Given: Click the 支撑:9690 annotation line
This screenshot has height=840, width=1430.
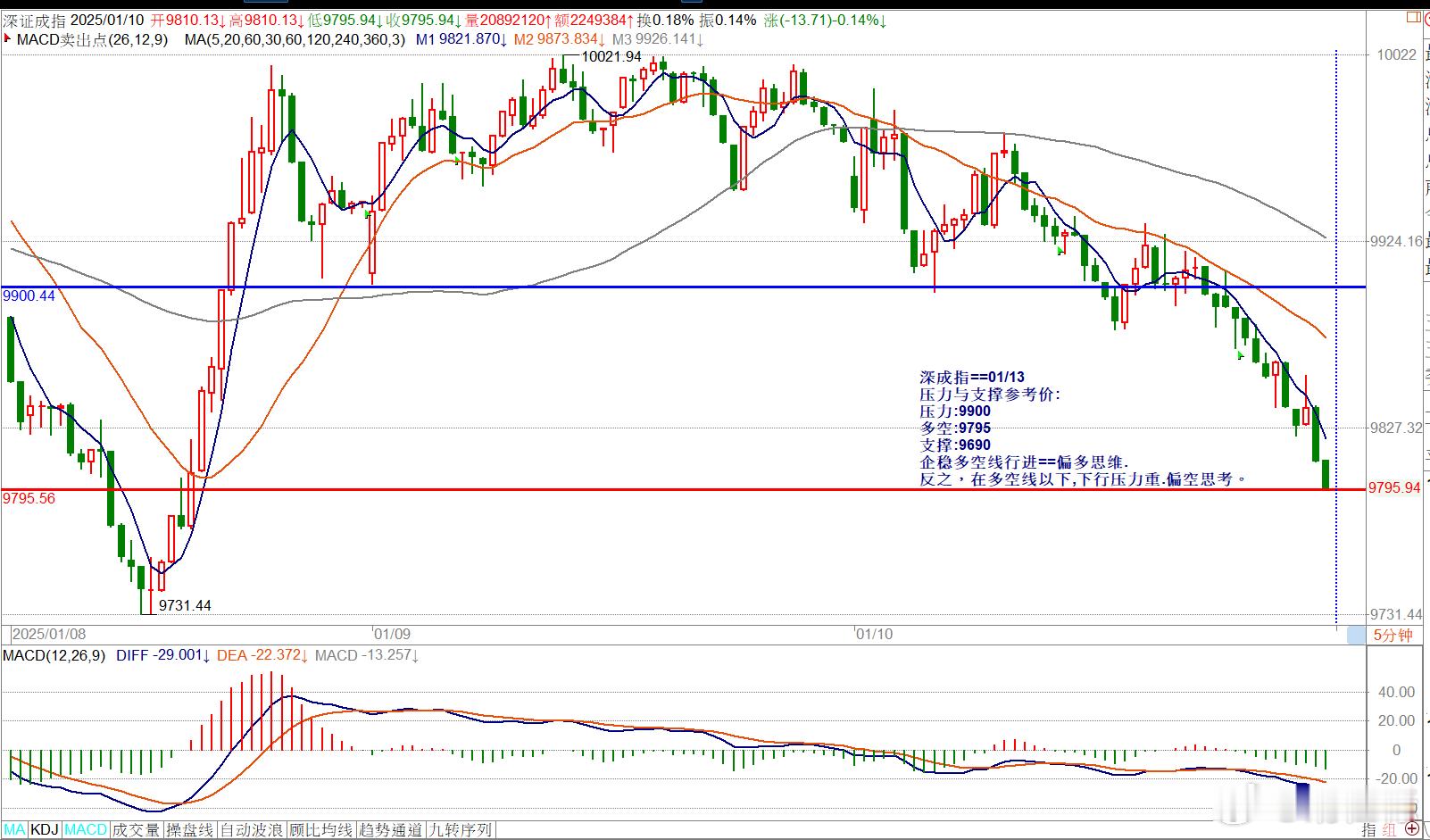Looking at the screenshot, I should tap(955, 445).
